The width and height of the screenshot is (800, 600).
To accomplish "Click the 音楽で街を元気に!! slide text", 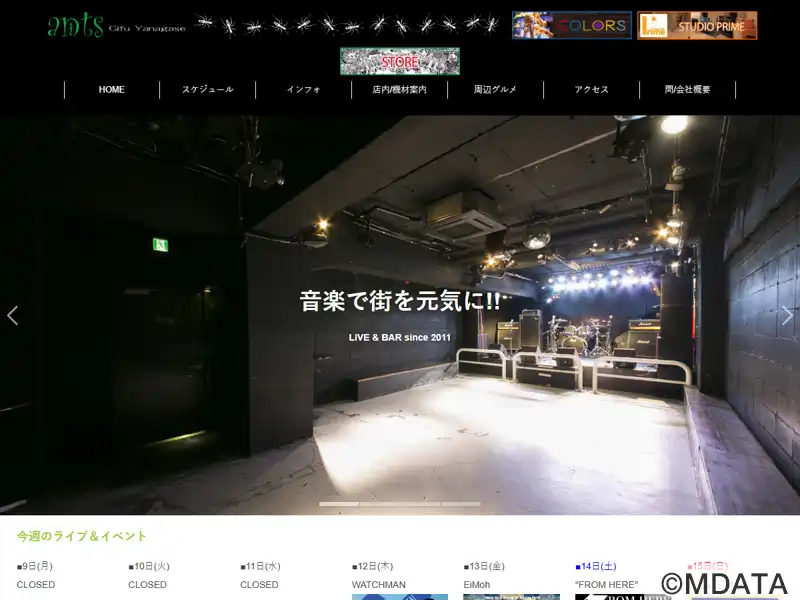I will pos(400,301).
